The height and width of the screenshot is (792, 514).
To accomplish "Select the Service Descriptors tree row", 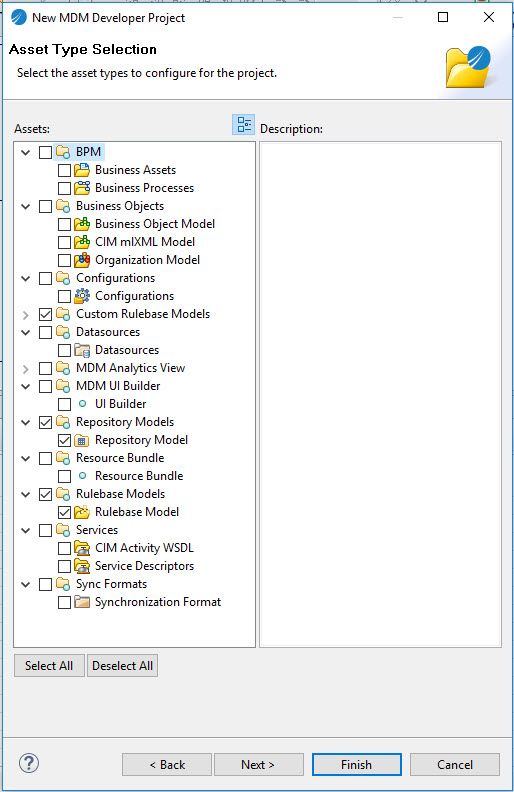I will point(144,566).
